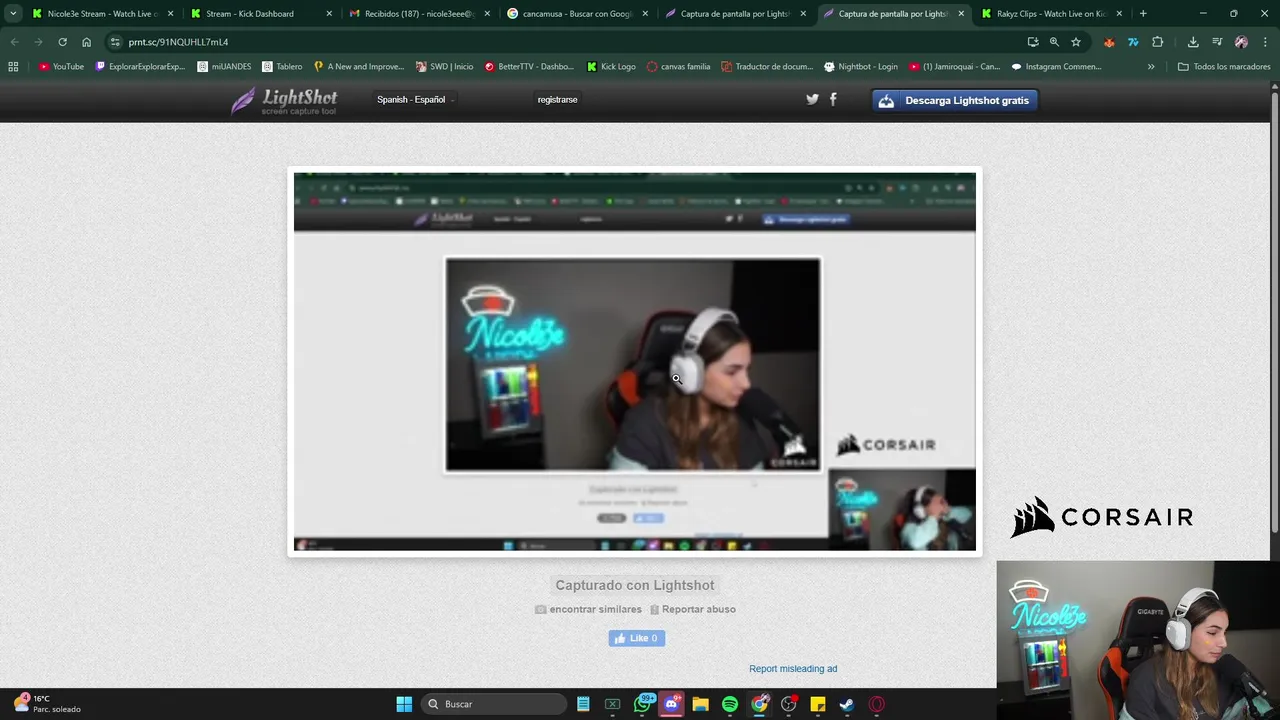Open the Spanish - Español language dropdown
This screenshot has height=720, width=1280.
tap(415, 100)
